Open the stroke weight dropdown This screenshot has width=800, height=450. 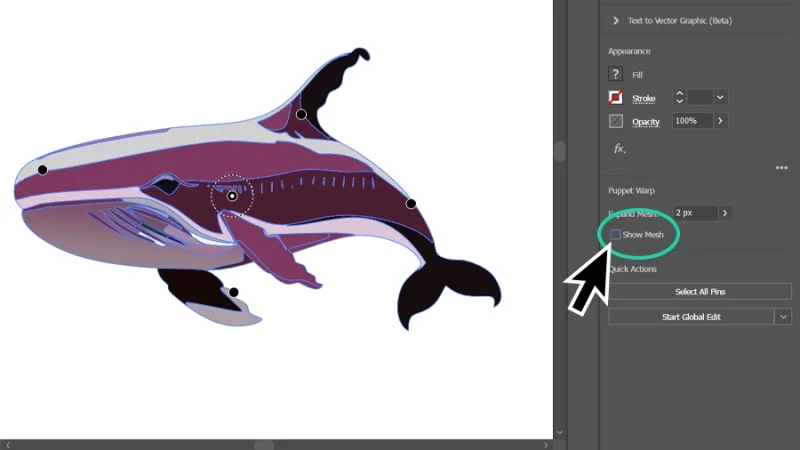pos(720,97)
